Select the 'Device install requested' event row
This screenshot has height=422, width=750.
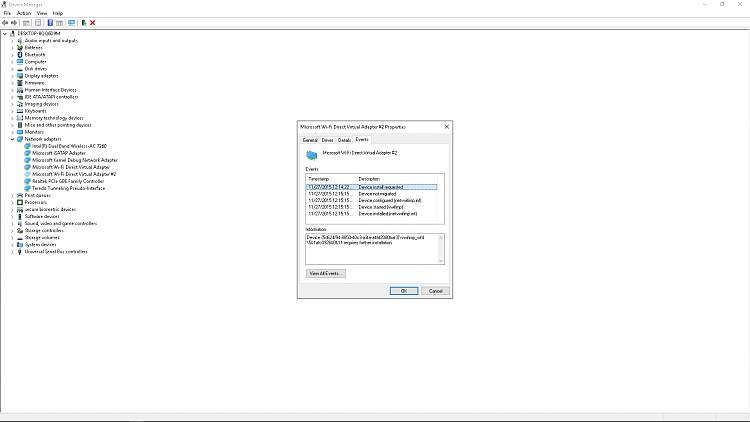372,187
